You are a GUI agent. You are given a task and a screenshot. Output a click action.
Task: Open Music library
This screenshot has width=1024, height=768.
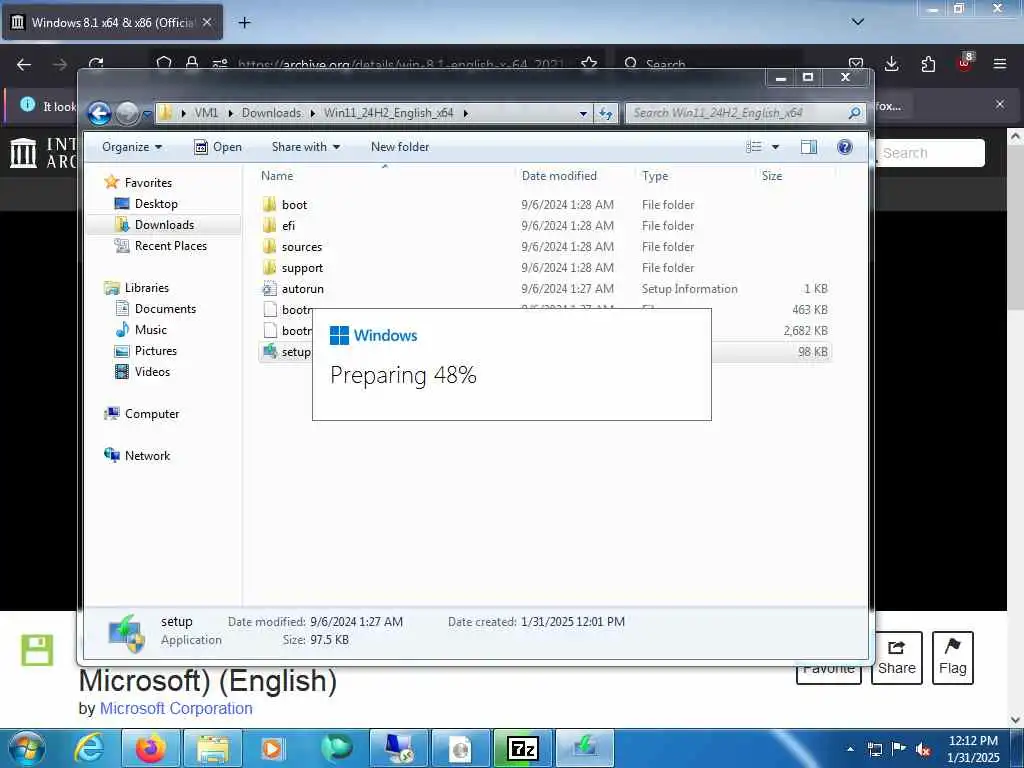click(x=150, y=329)
